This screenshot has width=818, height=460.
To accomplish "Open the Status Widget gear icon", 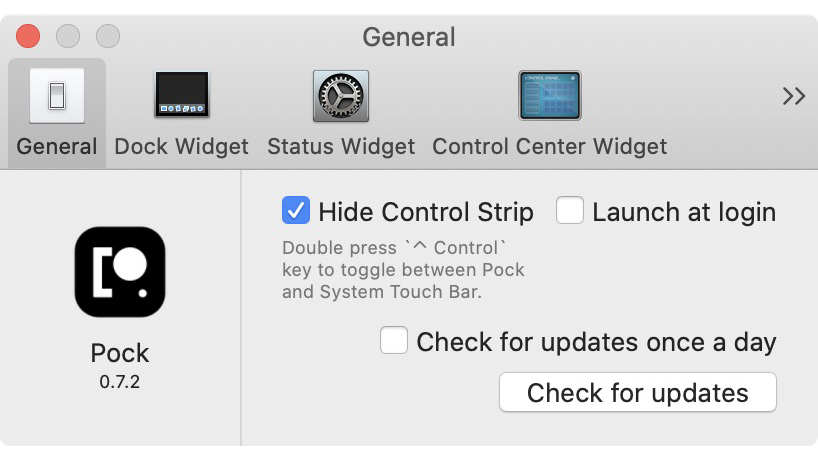I will click(x=341, y=96).
